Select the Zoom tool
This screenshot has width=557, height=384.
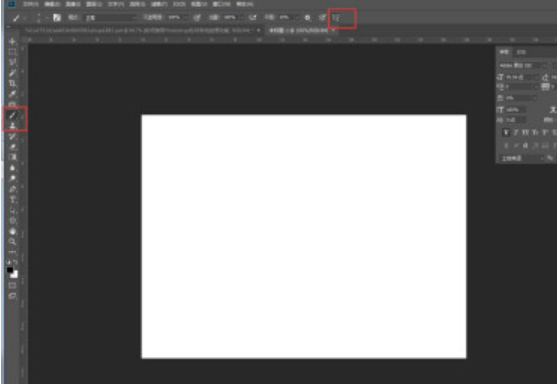click(x=12, y=242)
